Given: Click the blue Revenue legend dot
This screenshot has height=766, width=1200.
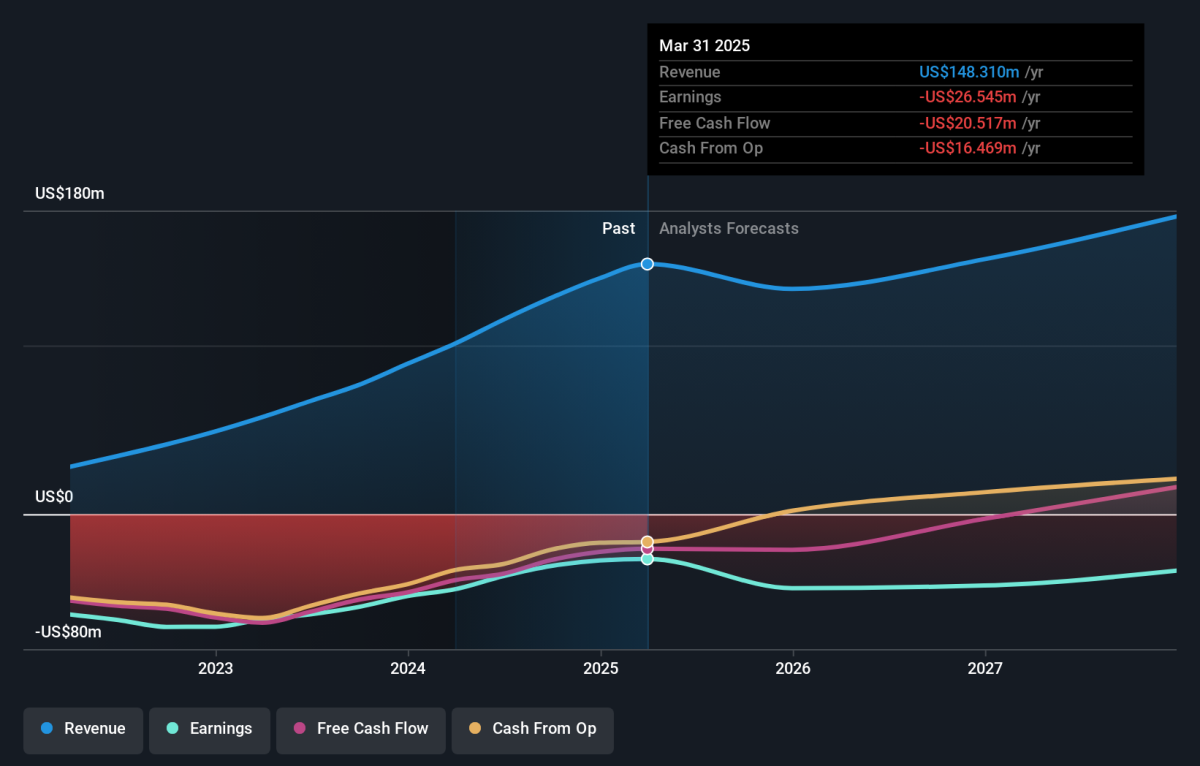Looking at the screenshot, I should click(x=47, y=729).
